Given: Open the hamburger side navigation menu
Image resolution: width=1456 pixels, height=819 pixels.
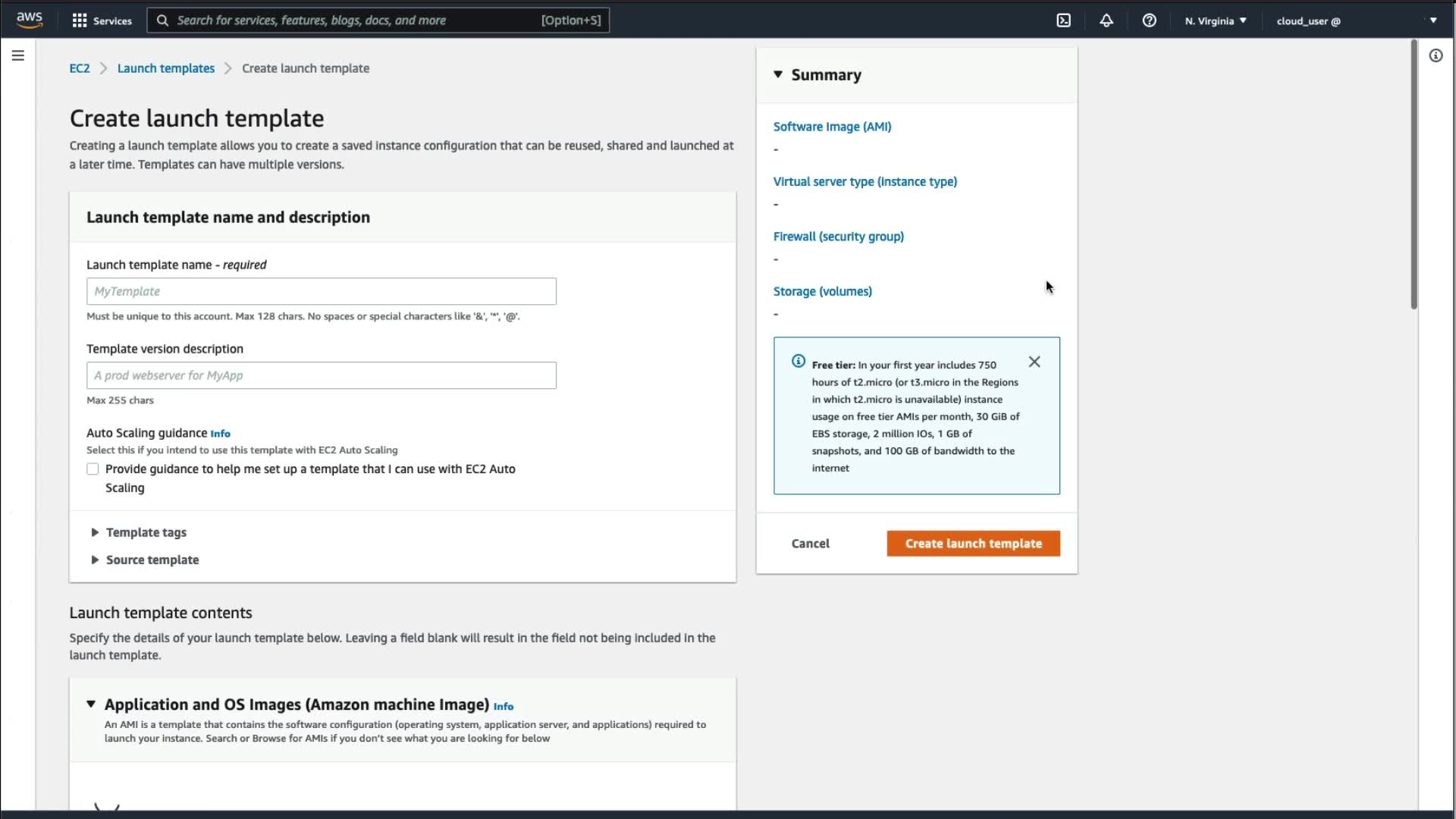Looking at the screenshot, I should click(18, 55).
